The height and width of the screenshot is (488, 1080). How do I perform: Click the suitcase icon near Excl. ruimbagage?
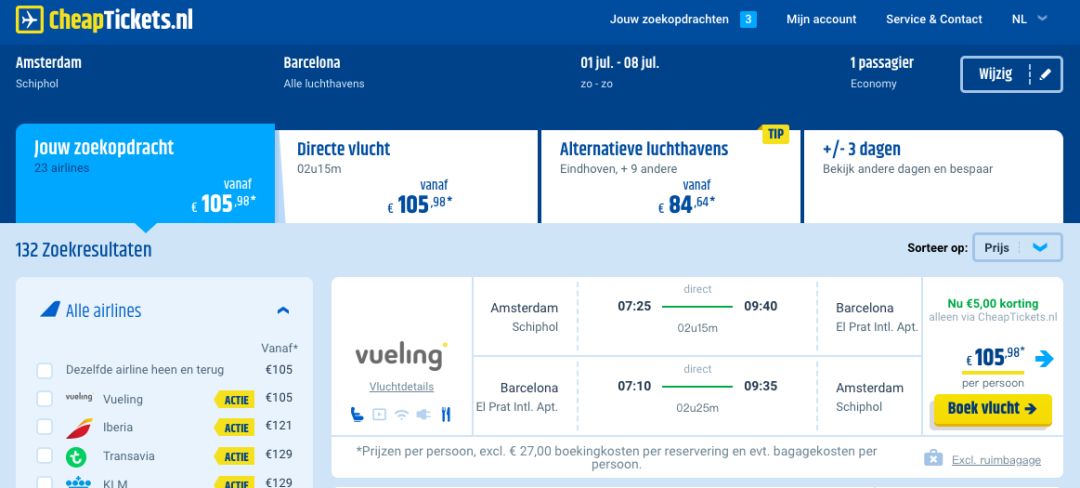(933, 459)
